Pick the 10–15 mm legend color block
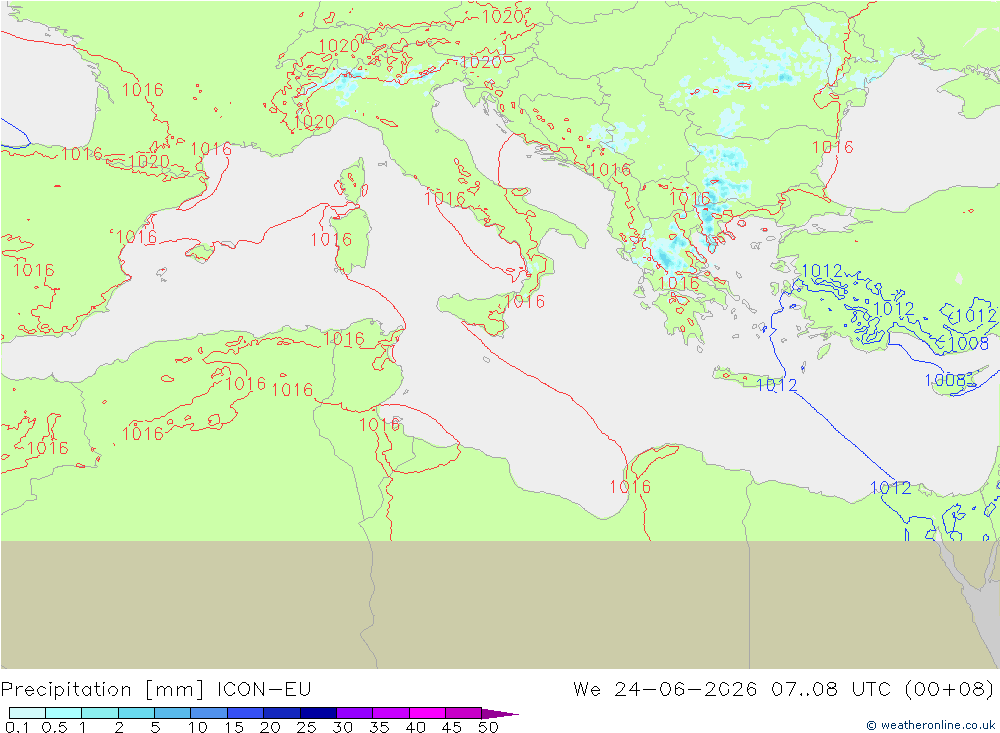 pyautogui.click(x=209, y=713)
